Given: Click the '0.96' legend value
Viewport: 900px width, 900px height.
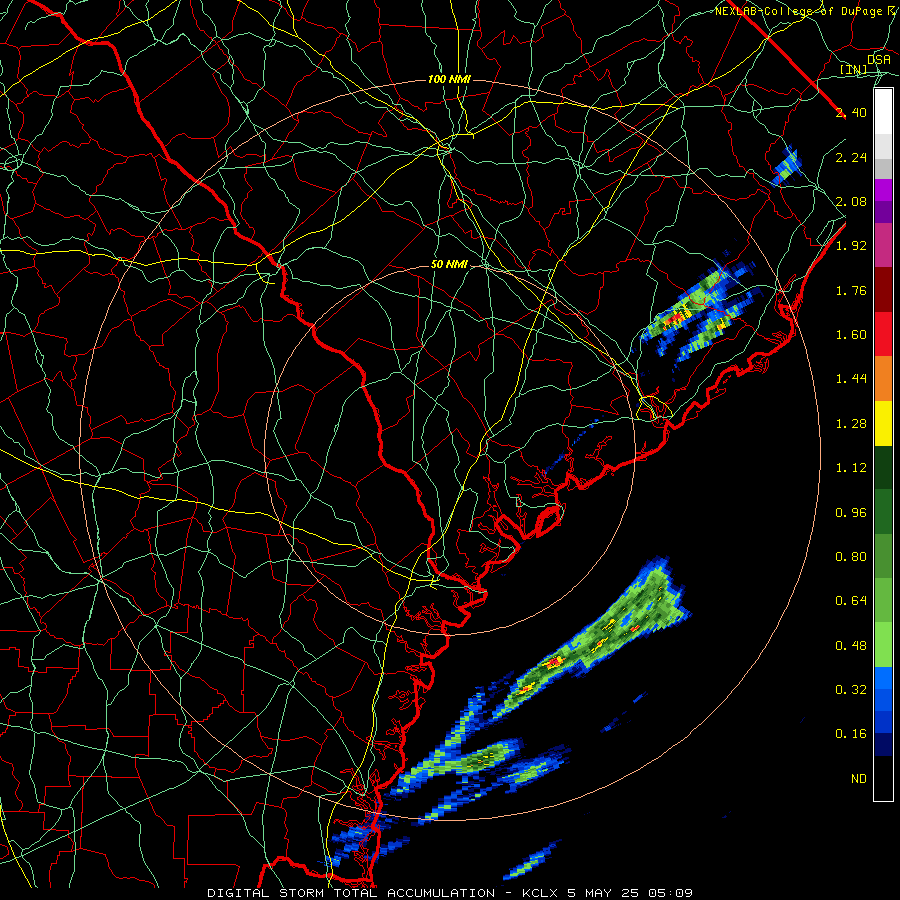Looking at the screenshot, I should click(x=851, y=513).
